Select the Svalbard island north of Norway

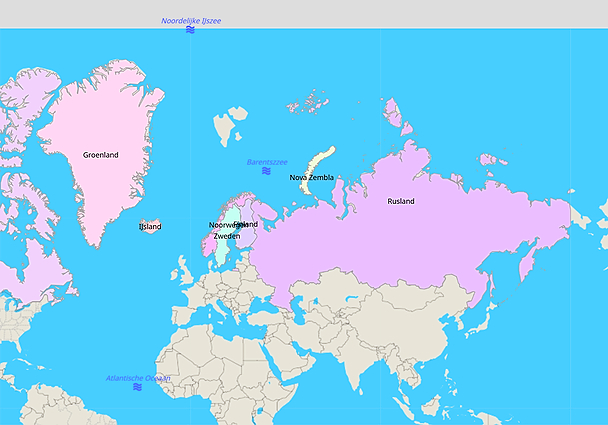(229, 126)
